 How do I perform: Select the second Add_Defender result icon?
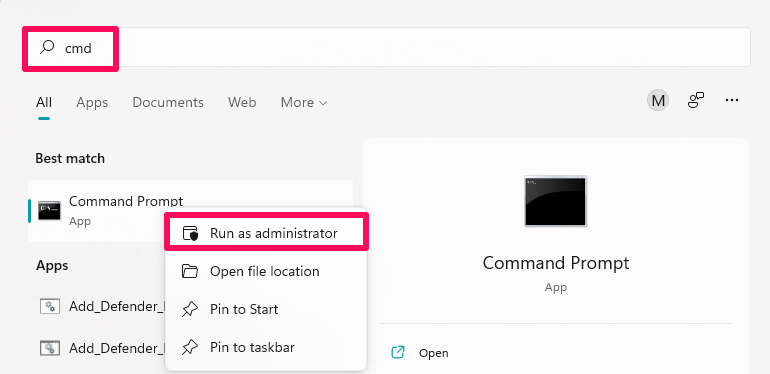coord(50,348)
